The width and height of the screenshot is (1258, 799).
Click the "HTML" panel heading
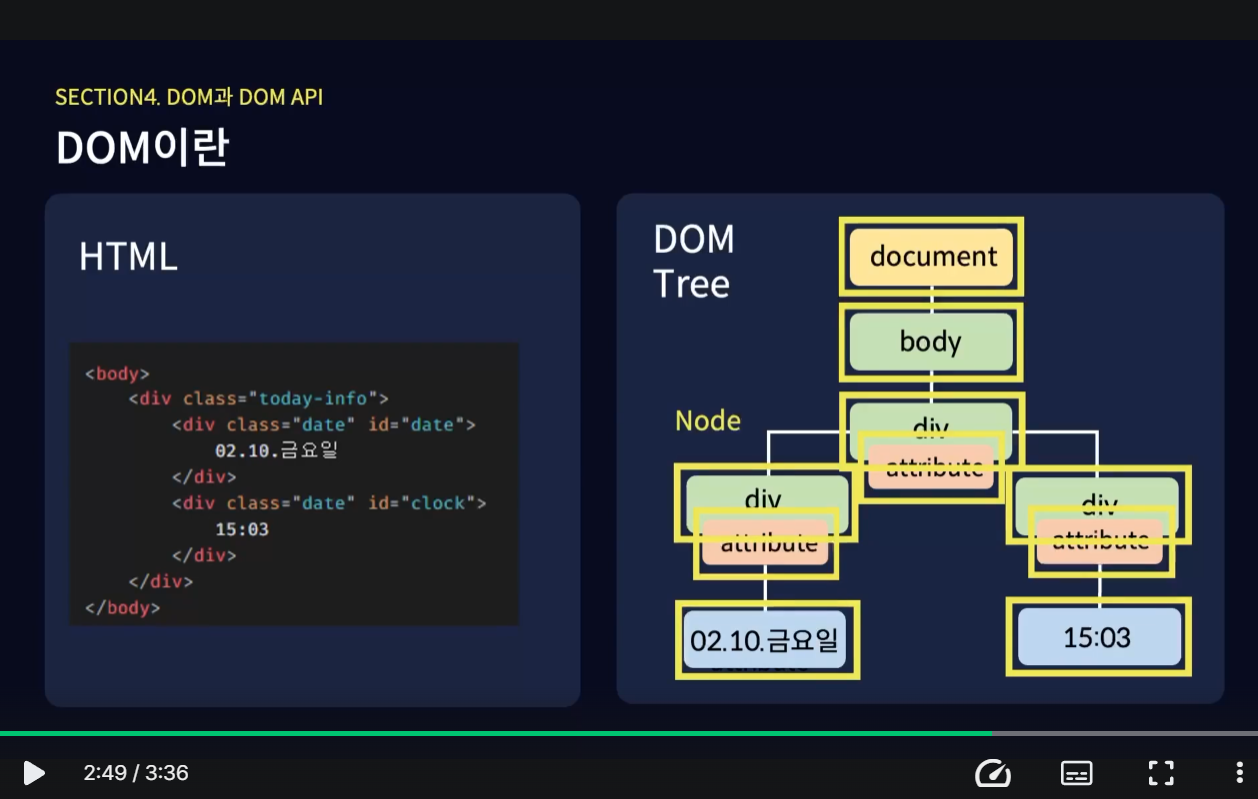128,257
